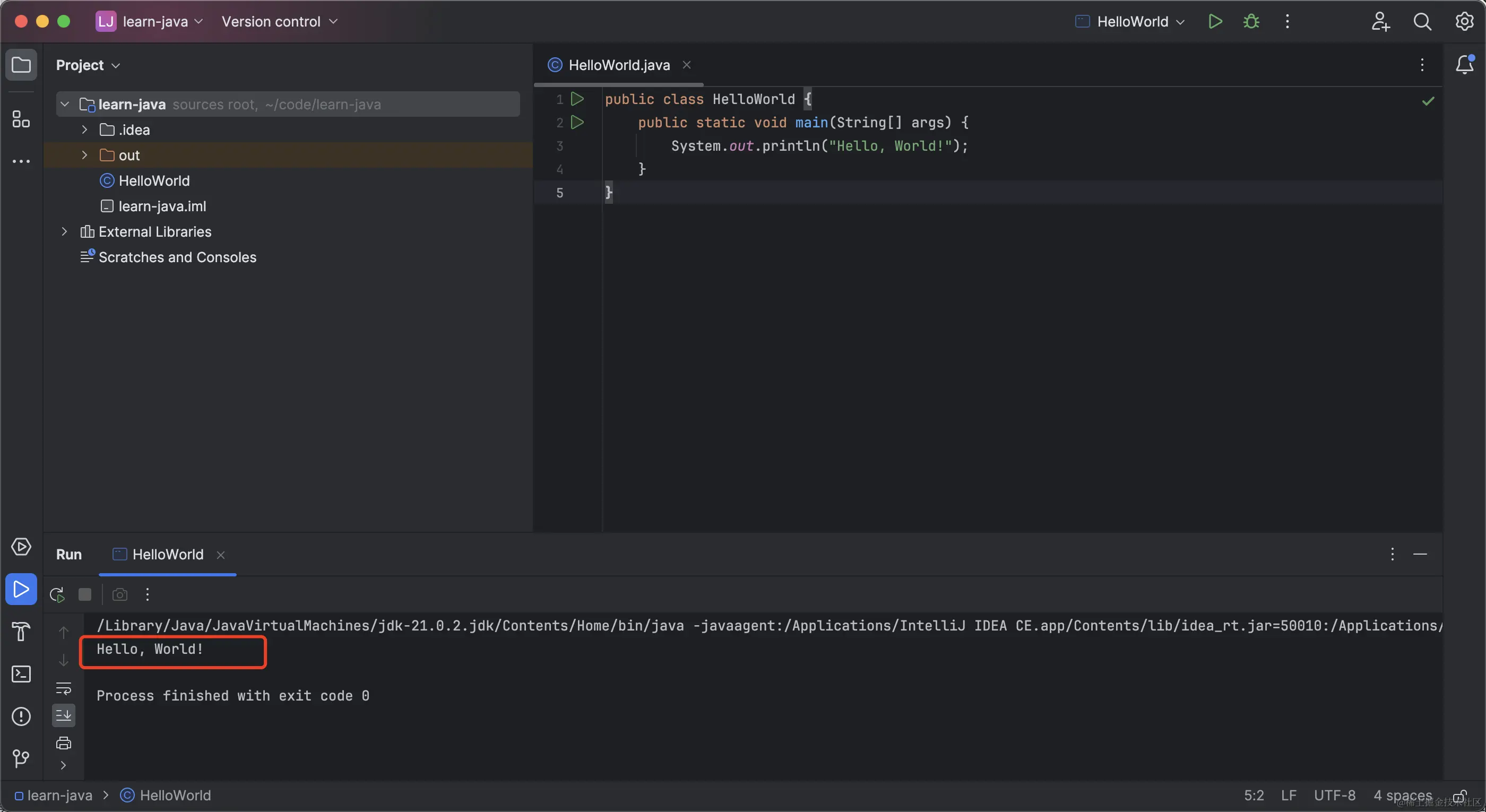Change 4 spaces indent setting
1486x812 pixels.
[x=1402, y=796]
